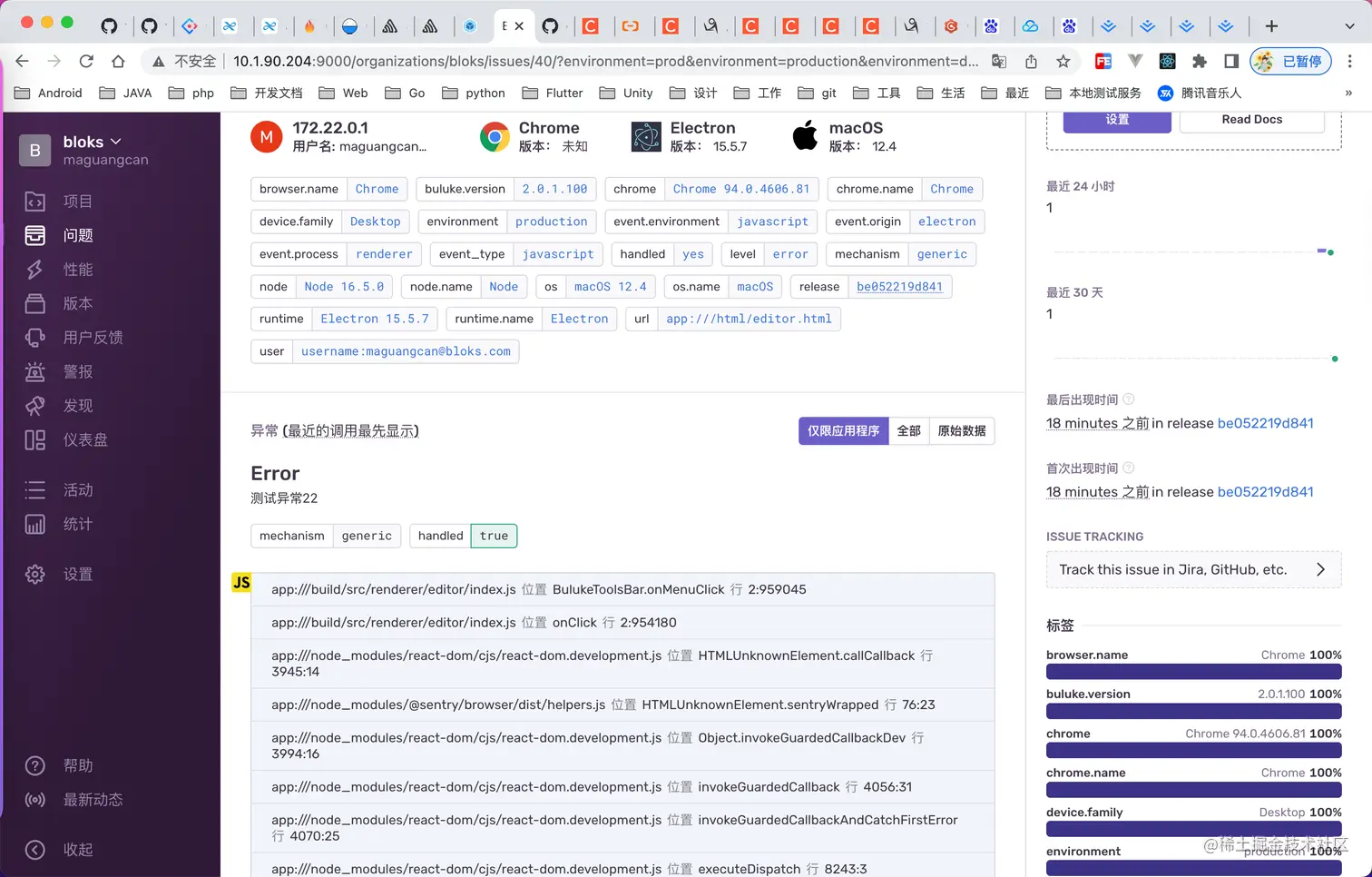Open release be052219d841 under 最后出现时间
1372x877 pixels.
[x=1265, y=423]
